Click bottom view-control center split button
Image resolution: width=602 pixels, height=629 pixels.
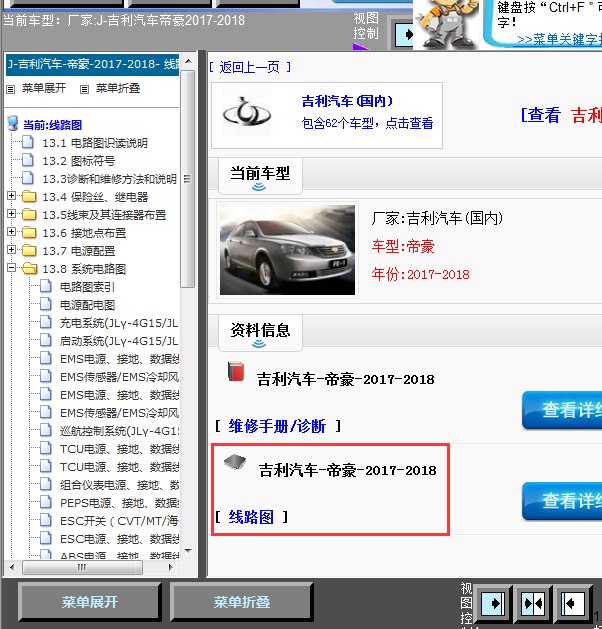[x=533, y=603]
